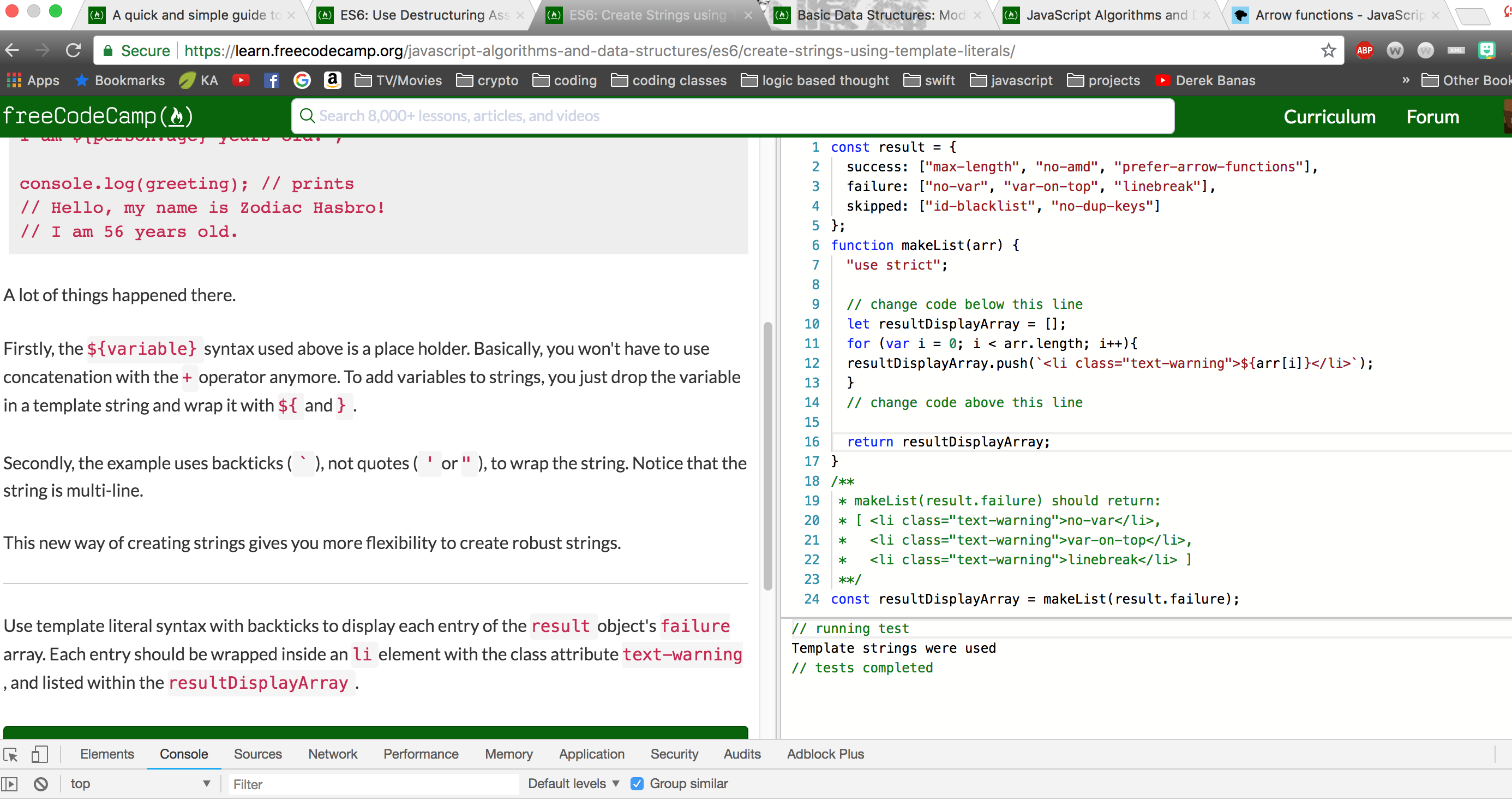The height and width of the screenshot is (799, 1512).
Task: Switch to the Adblock Plus DevTools tab
Action: coord(825,754)
